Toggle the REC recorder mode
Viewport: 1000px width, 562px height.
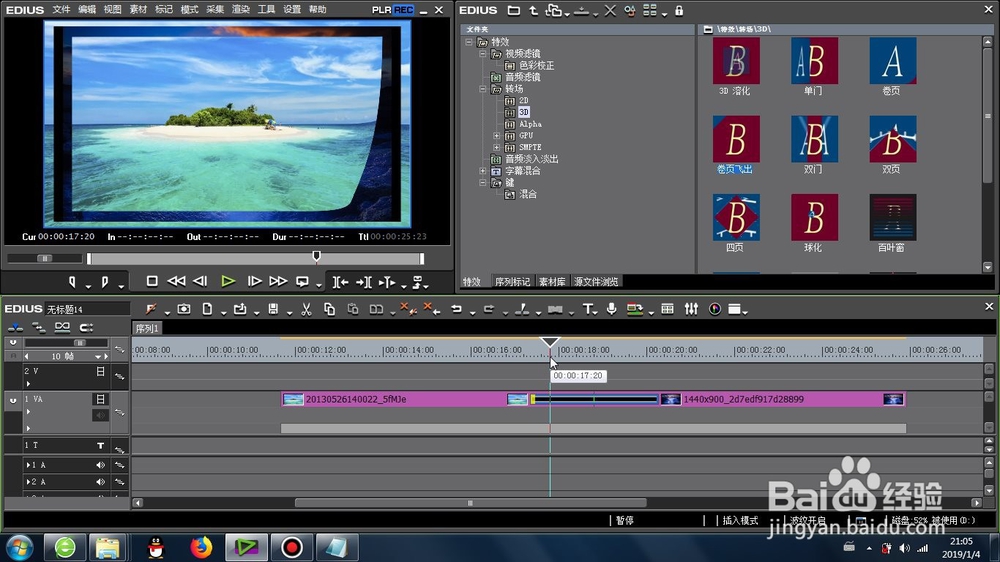coord(404,10)
